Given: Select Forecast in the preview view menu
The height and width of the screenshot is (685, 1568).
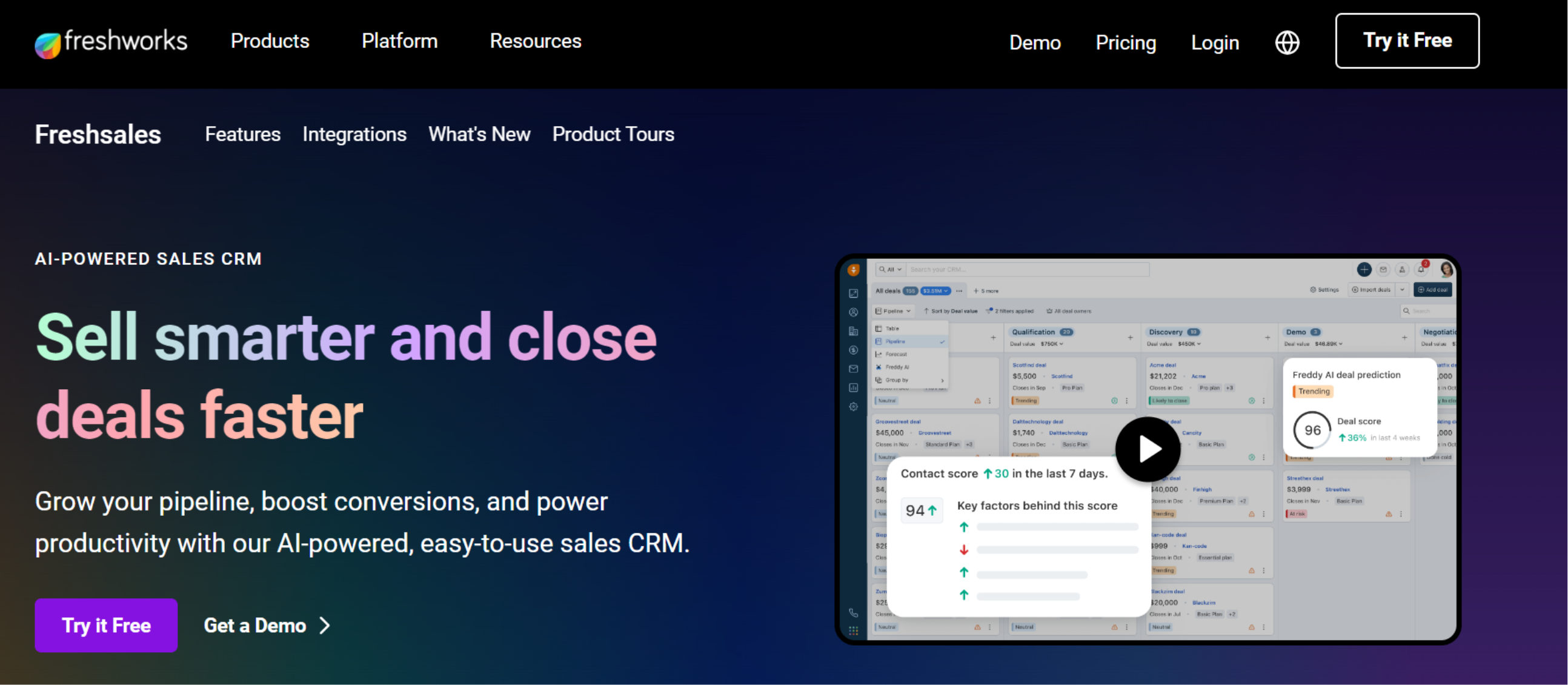Looking at the screenshot, I should 909,355.
